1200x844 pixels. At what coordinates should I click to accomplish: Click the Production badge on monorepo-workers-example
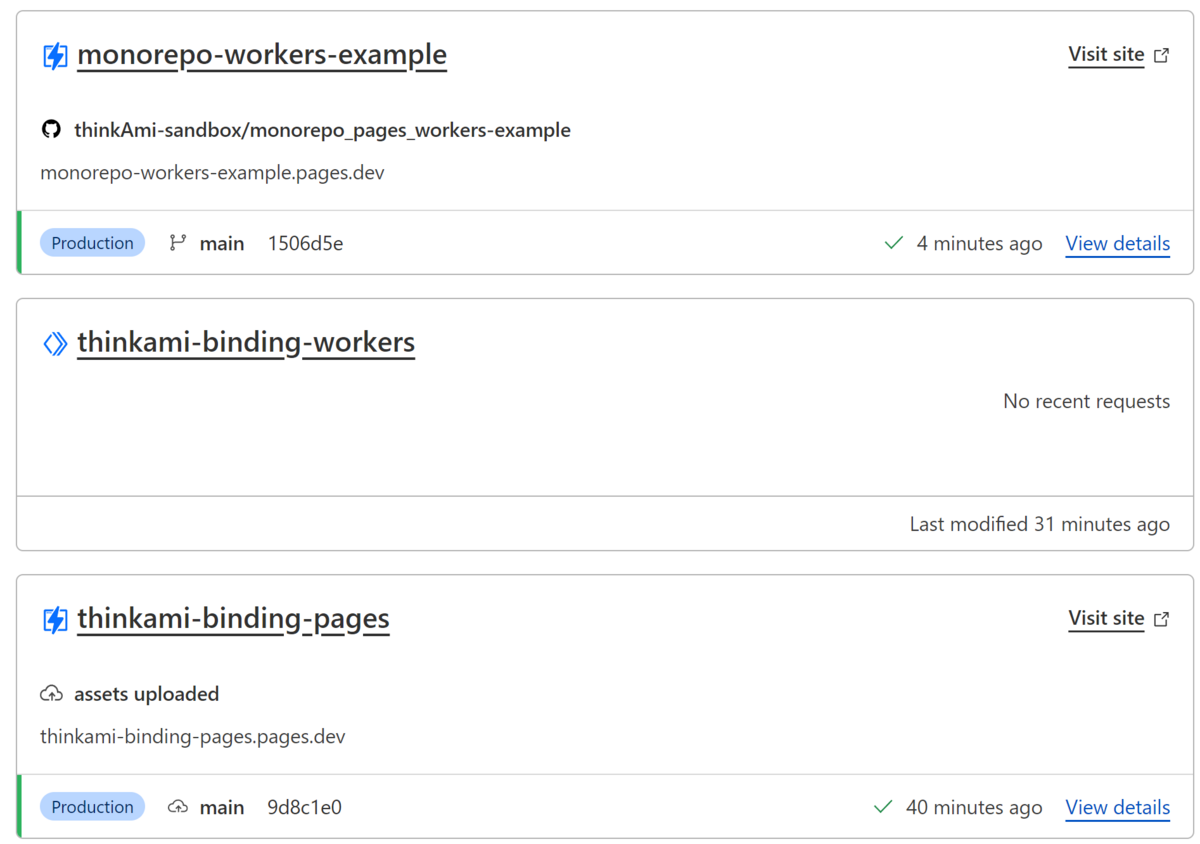pos(92,242)
